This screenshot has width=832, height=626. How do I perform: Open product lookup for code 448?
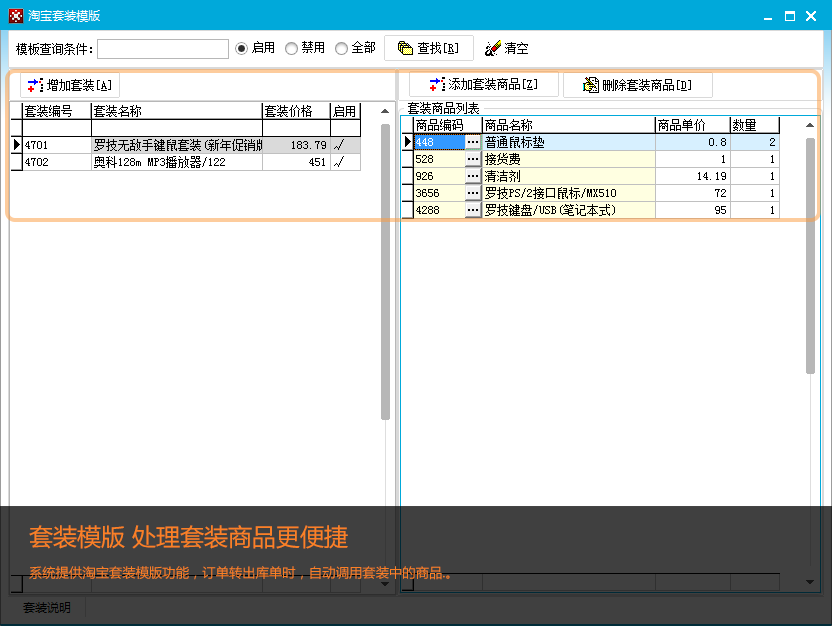[473, 142]
